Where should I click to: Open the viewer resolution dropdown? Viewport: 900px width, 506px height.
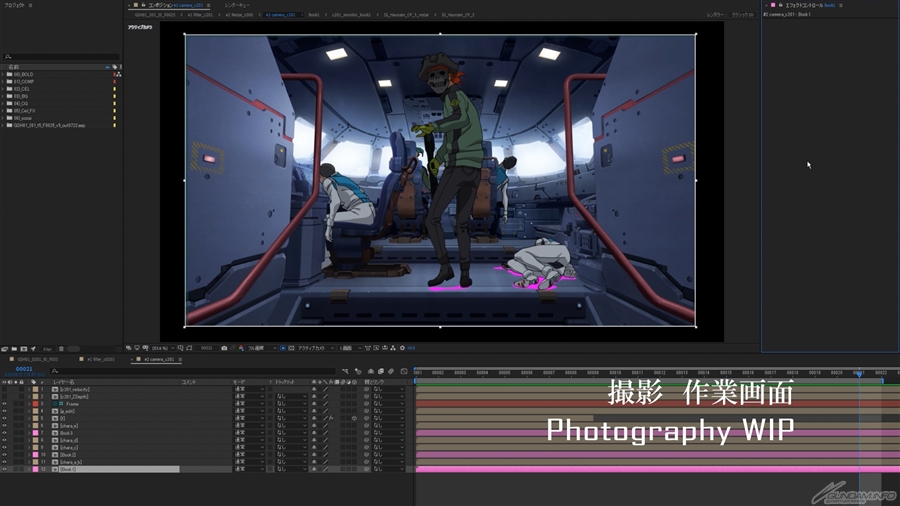click(262, 348)
